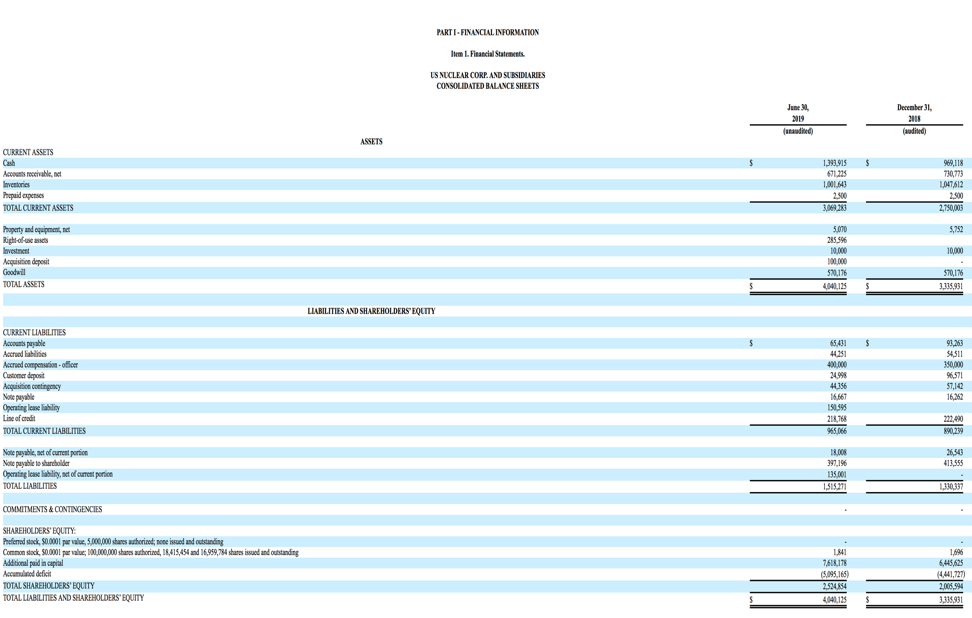Viewport: 972px width, 618px height.
Task: Click the 'TOTAL CURRENT ASSETS' row label
Action: [x=38, y=208]
